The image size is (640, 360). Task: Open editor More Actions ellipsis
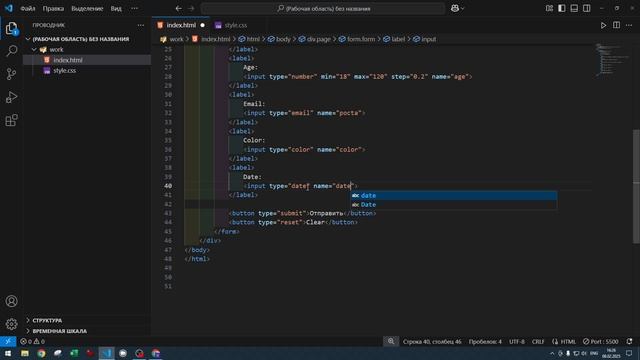pyautogui.click(x=629, y=25)
